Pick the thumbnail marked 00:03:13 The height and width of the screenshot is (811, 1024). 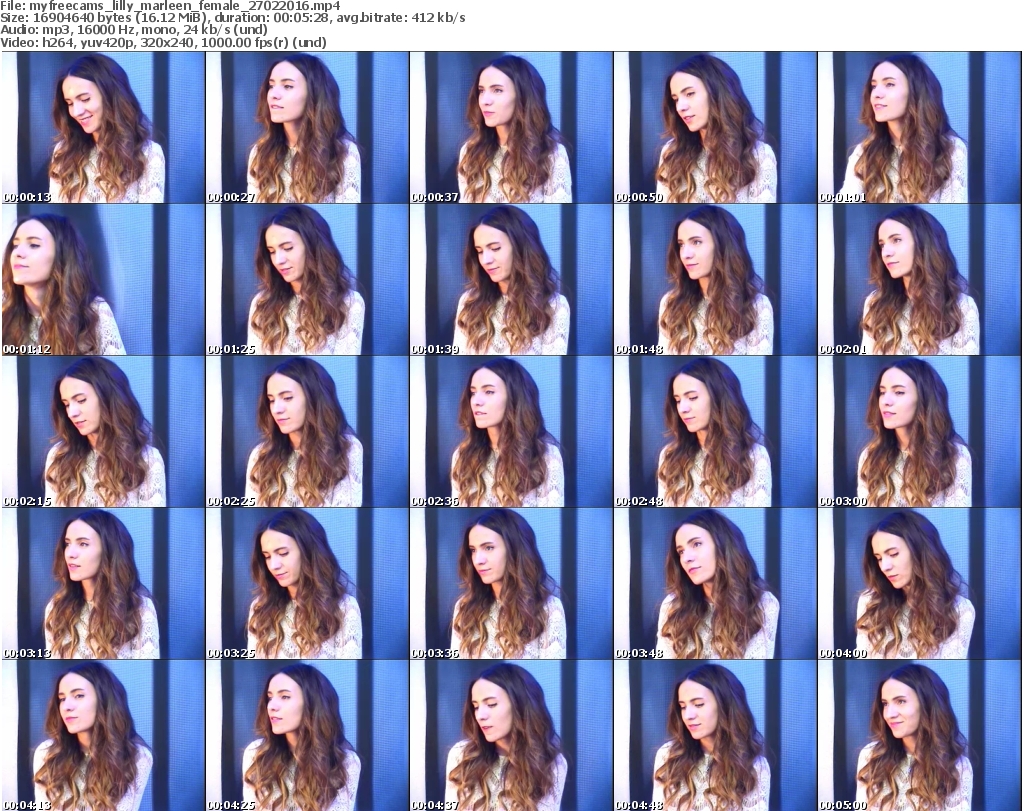click(x=103, y=584)
